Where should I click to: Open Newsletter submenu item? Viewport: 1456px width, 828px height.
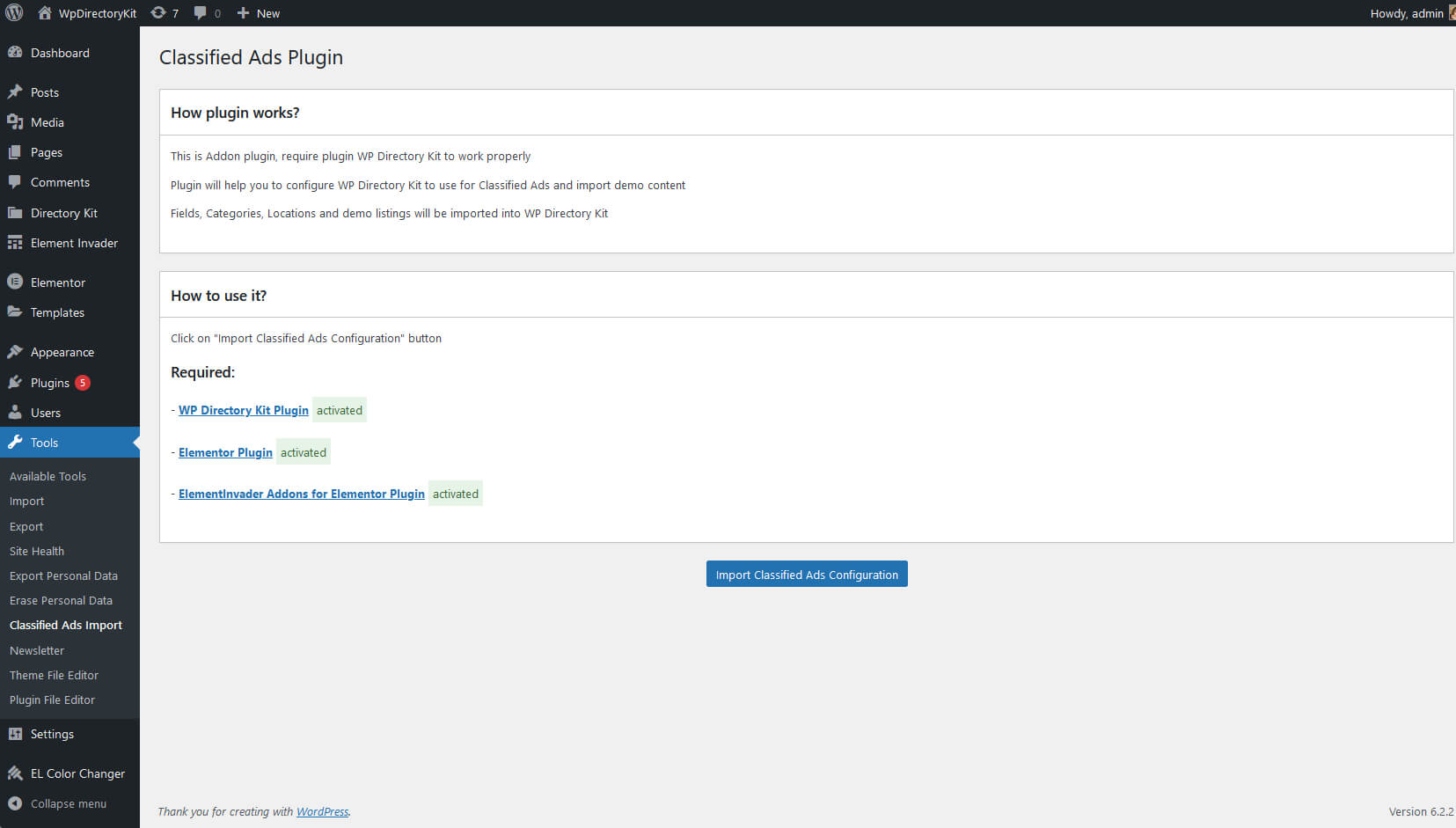click(37, 650)
